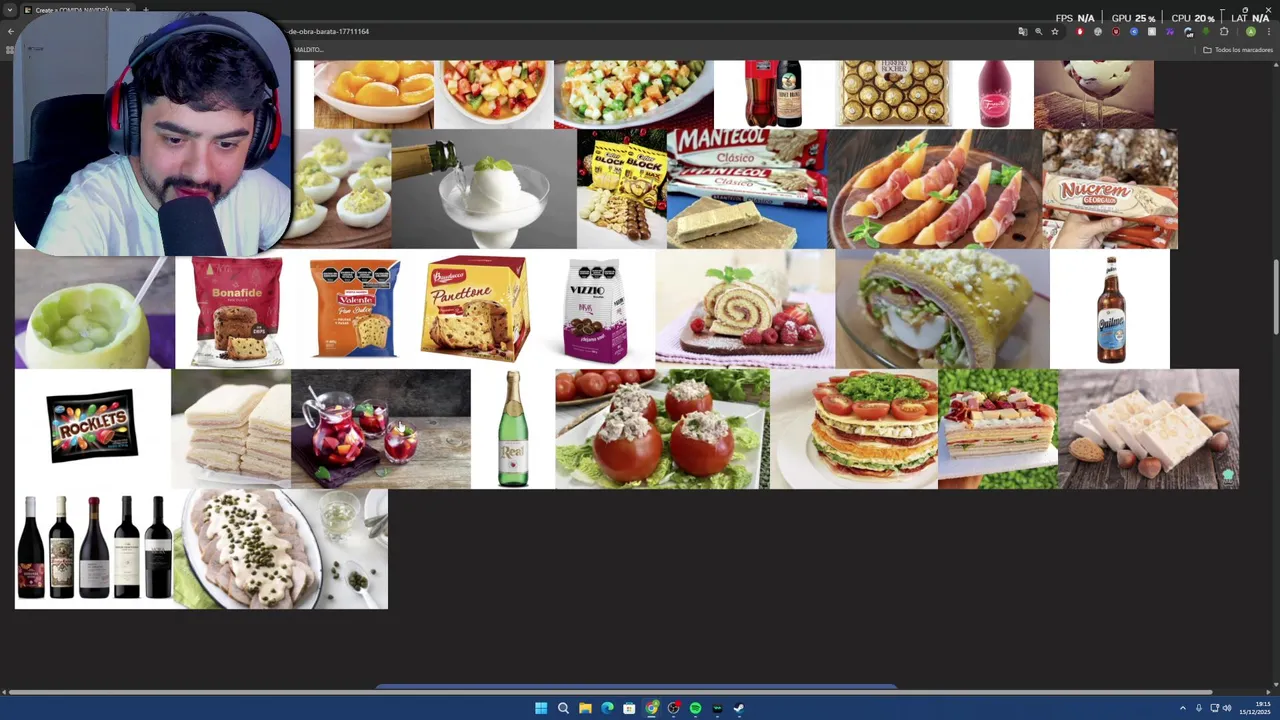Screen dimensions: 1280x720
Task: Open Microsoft Store from taskbar
Action: 629,708
